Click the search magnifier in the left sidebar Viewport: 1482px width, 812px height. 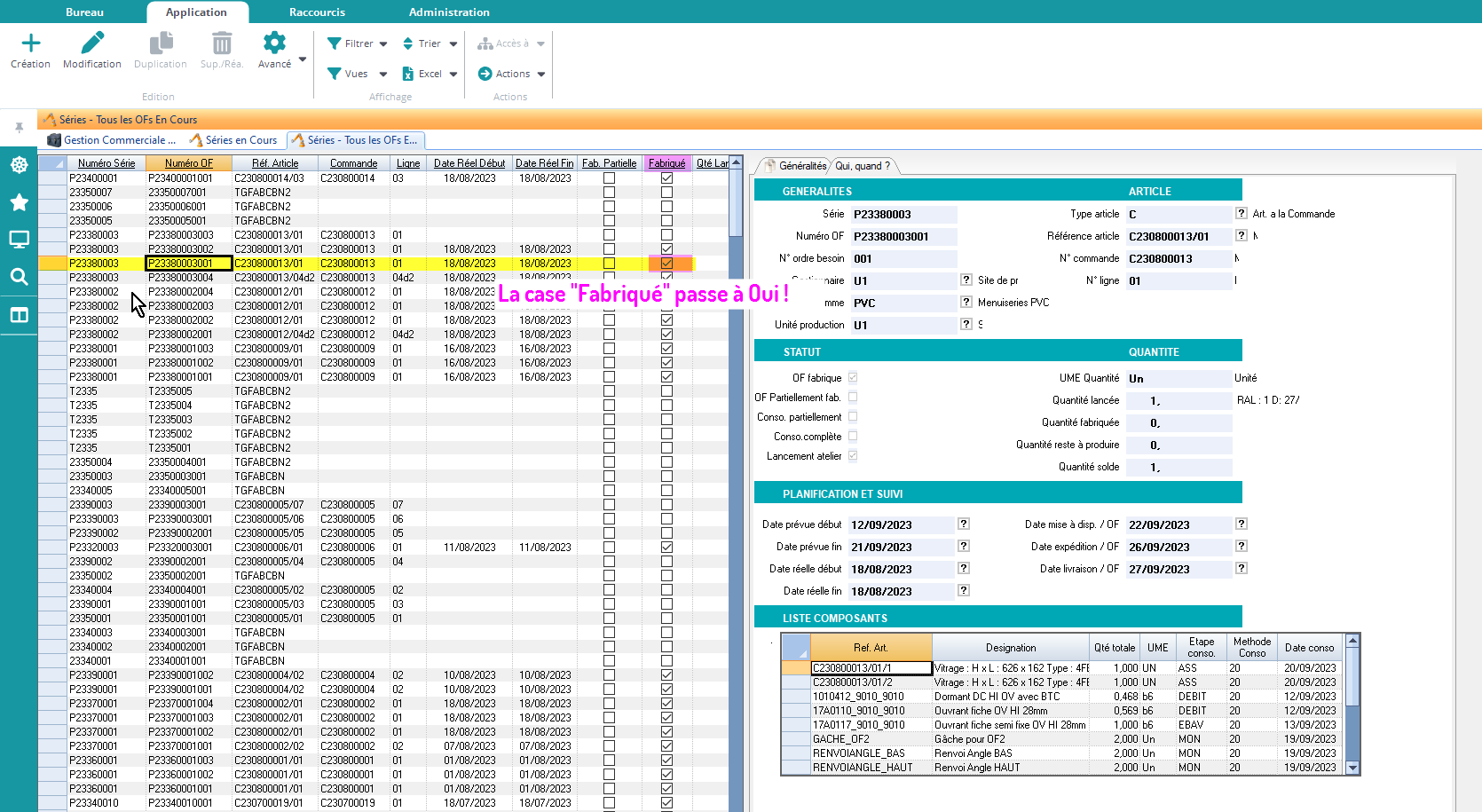point(19,277)
